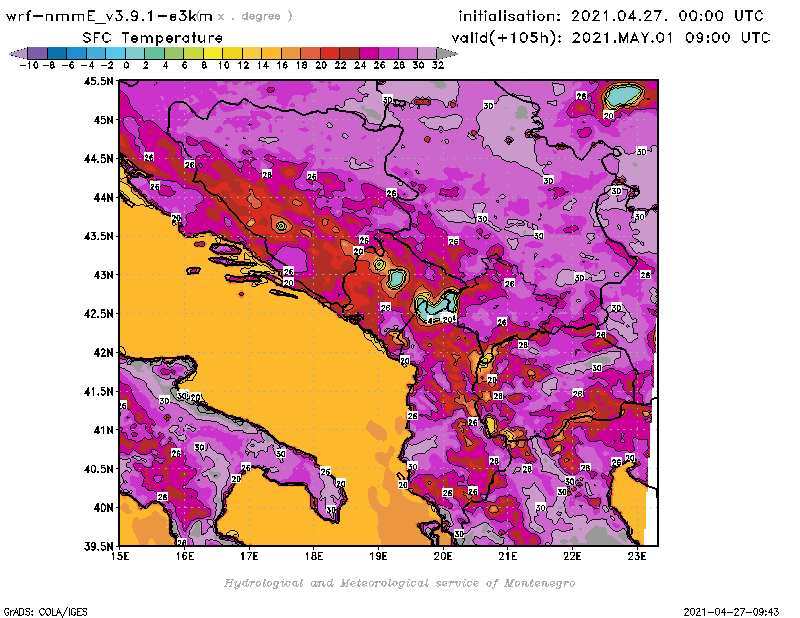
Task: Click the legend value '0'
Action: (126, 66)
